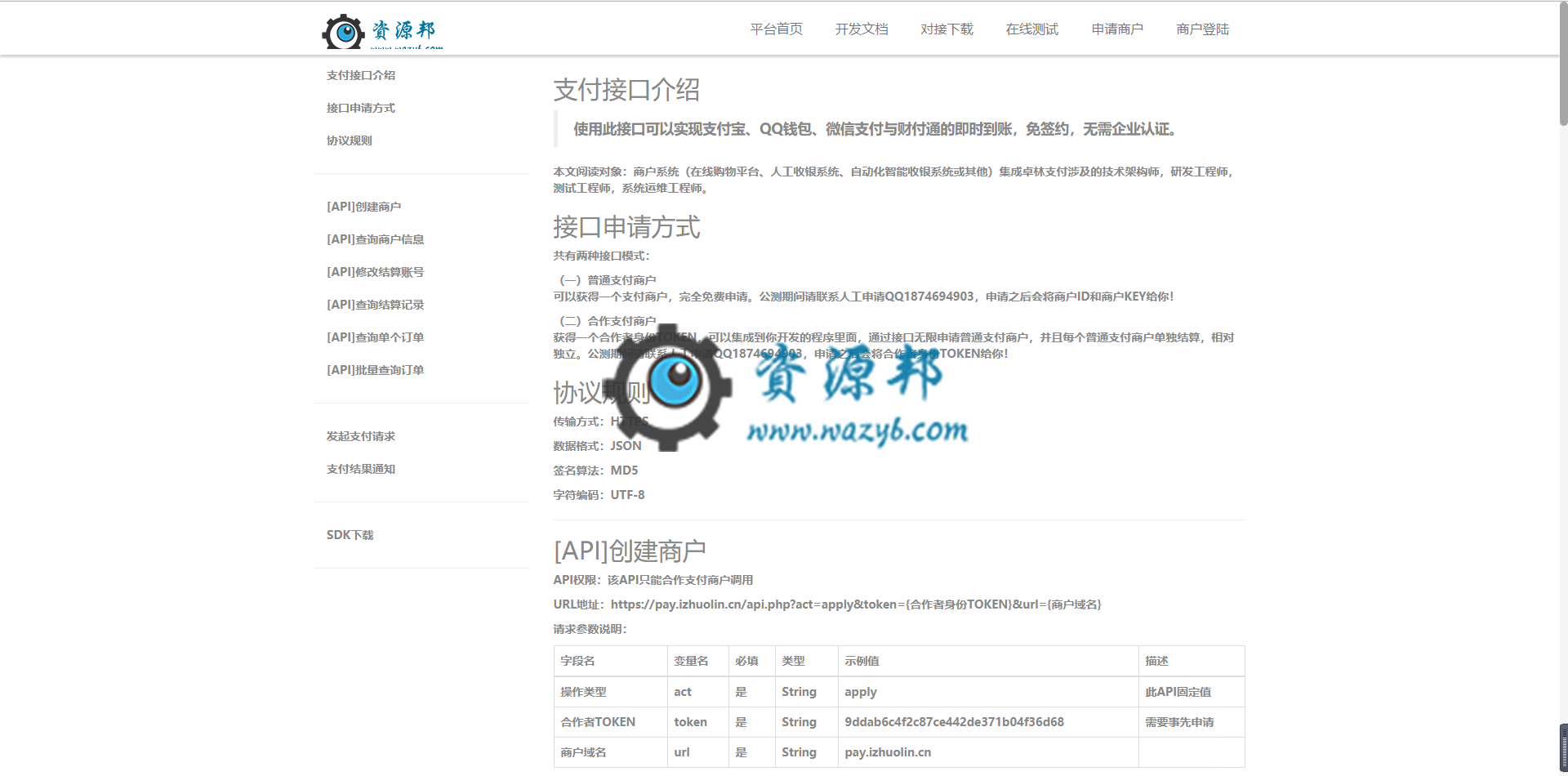This screenshot has width=1568, height=776.
Task: Click the table header cell 字段名
Action: coord(611,661)
